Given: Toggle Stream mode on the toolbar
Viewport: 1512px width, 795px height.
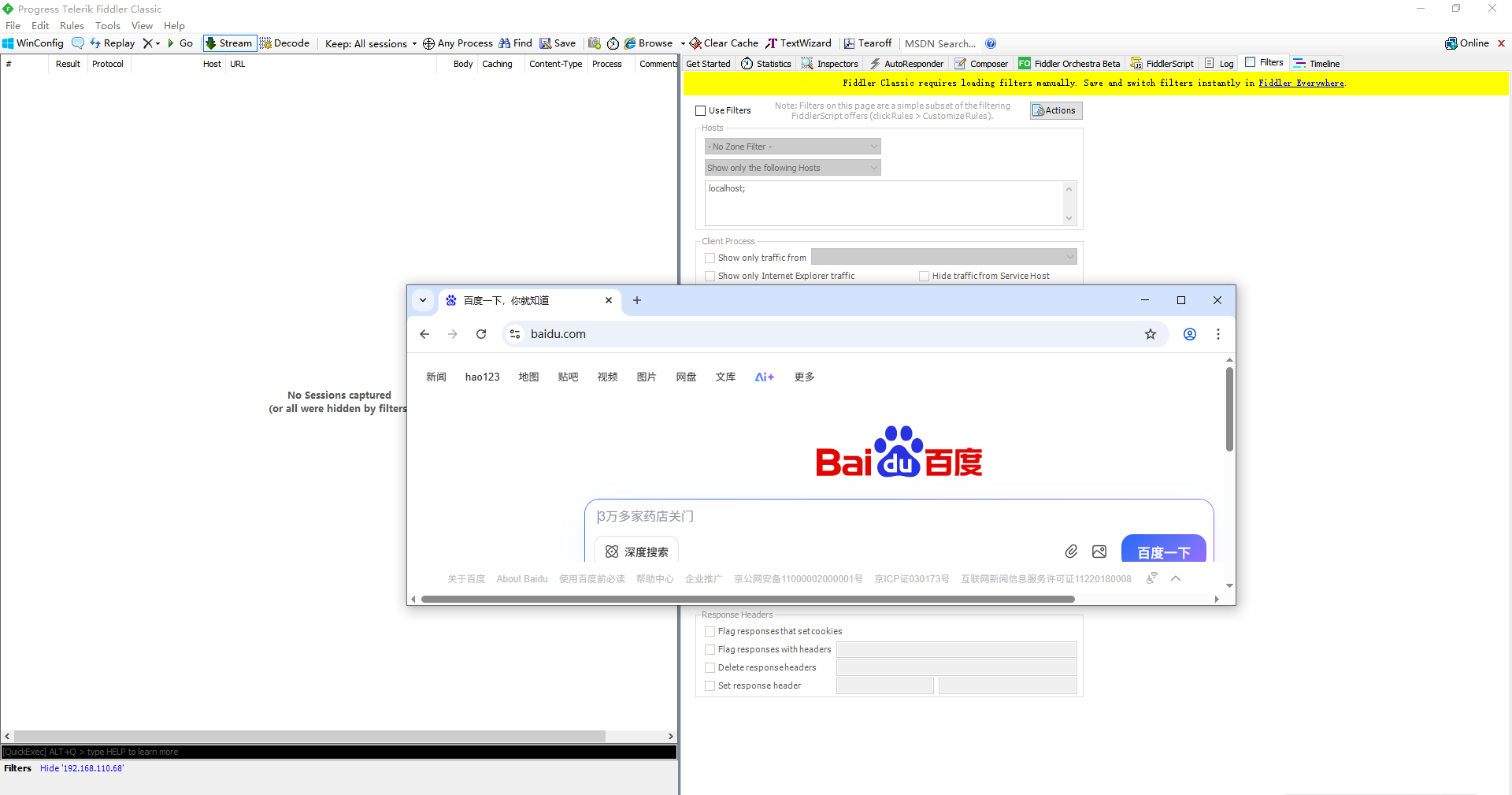Looking at the screenshot, I should [228, 43].
